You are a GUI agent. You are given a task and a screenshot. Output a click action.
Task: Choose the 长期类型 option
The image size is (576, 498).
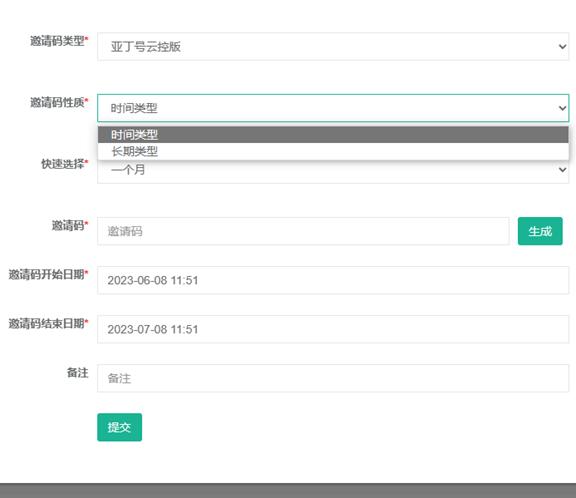(333, 151)
